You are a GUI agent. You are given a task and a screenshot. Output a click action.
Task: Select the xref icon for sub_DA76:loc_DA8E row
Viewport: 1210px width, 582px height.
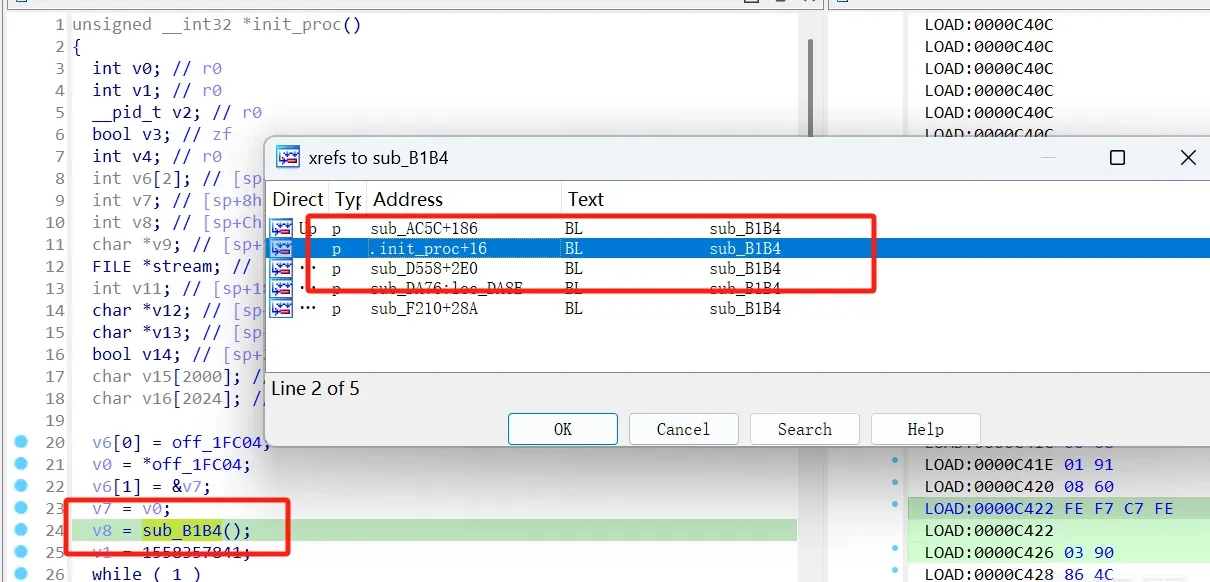coord(281,289)
